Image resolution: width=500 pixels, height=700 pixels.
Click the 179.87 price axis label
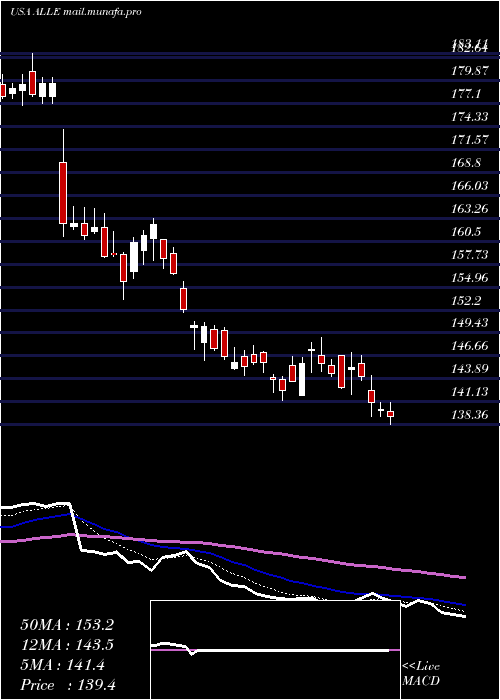point(470,71)
